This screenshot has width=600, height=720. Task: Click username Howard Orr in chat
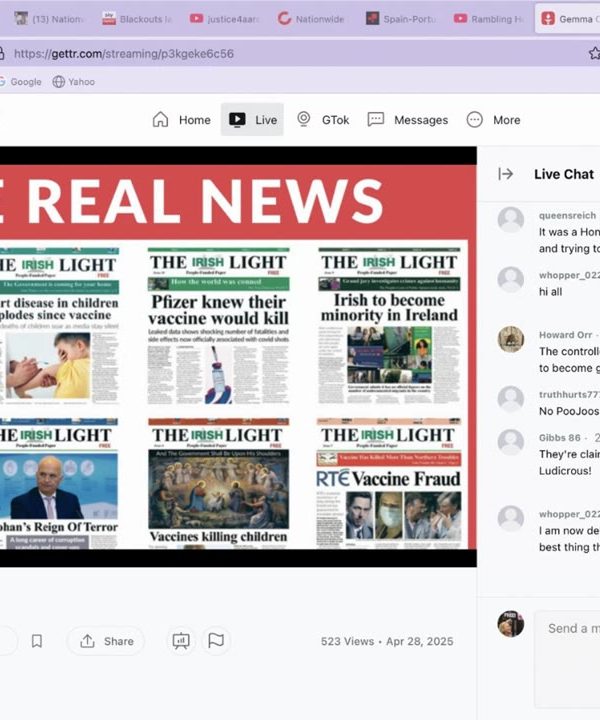coord(565,335)
